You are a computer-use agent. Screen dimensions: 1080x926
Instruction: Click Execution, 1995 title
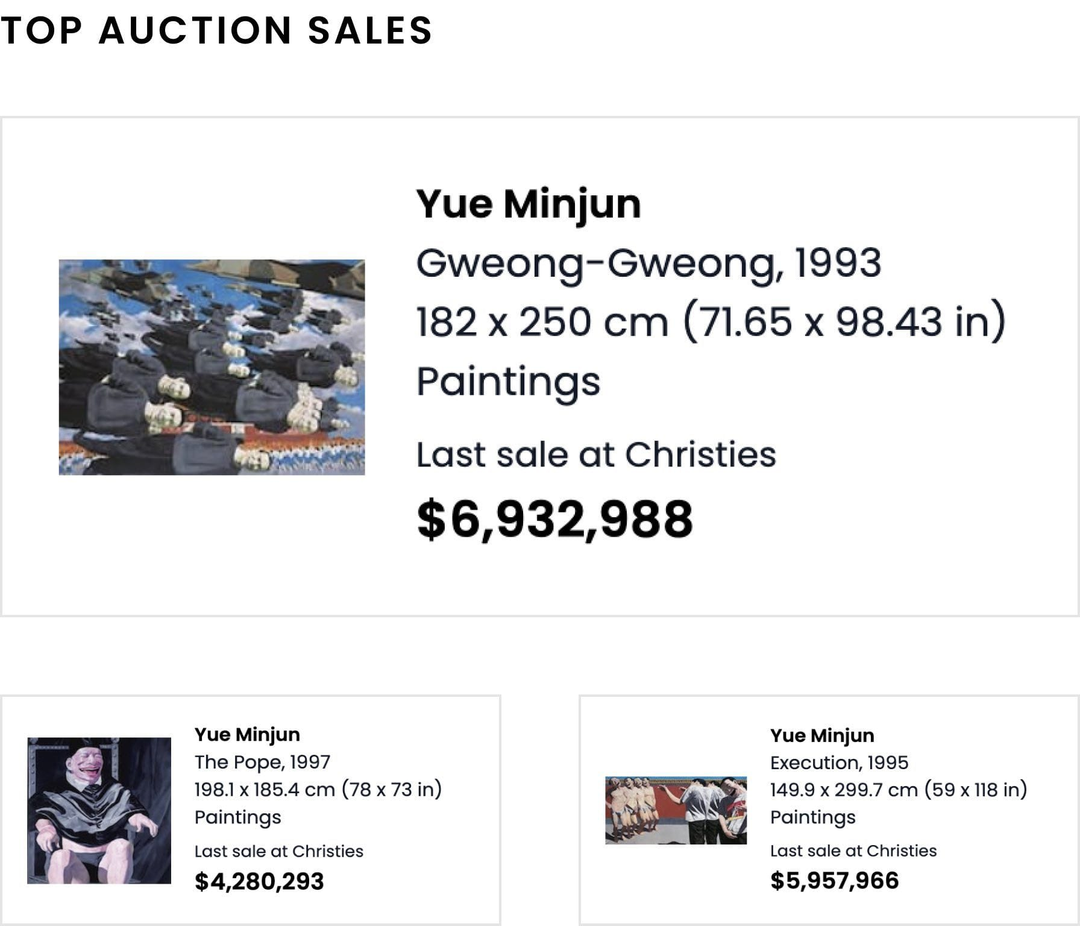[839, 763]
